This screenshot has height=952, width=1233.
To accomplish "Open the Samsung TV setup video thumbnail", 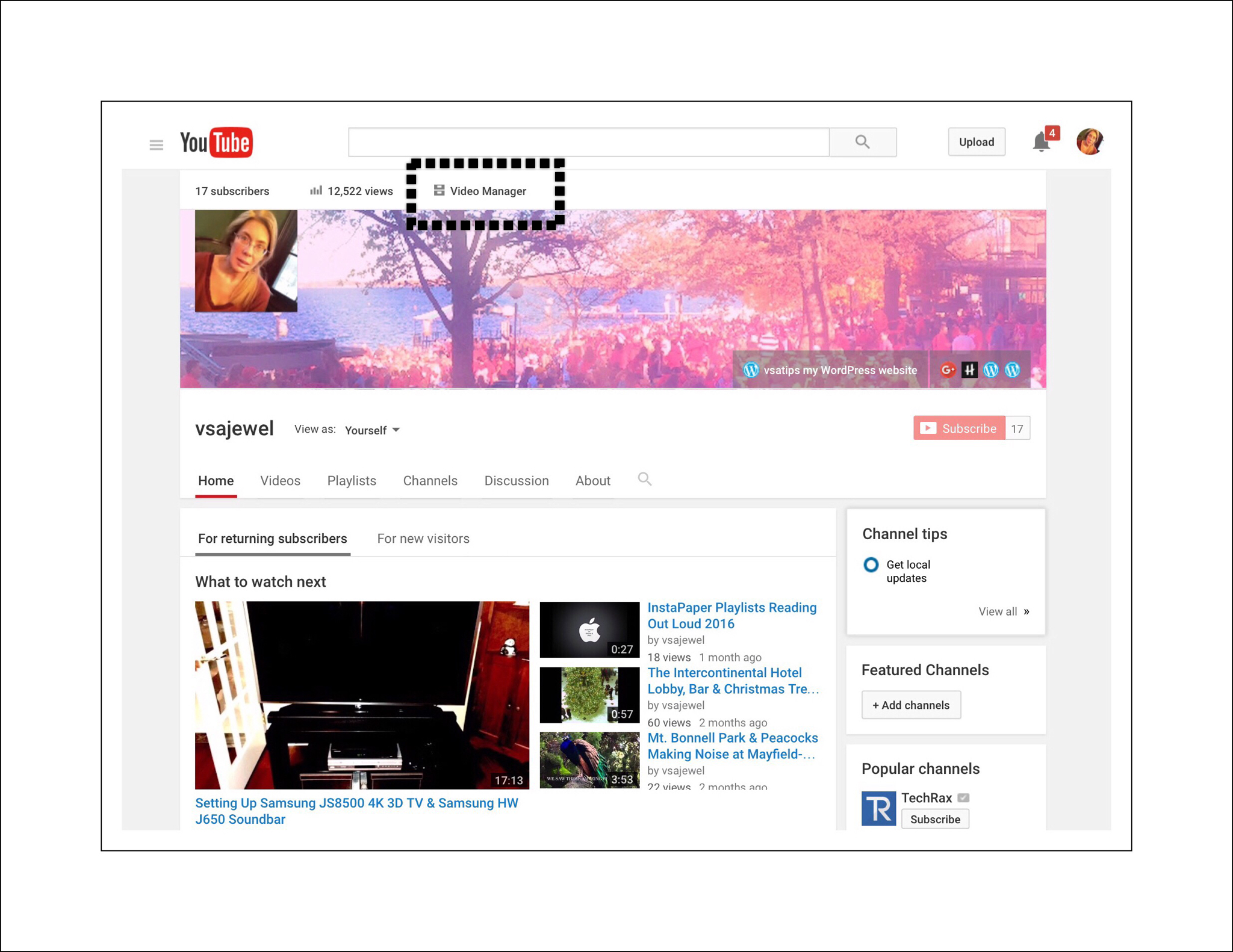I will click(x=362, y=695).
